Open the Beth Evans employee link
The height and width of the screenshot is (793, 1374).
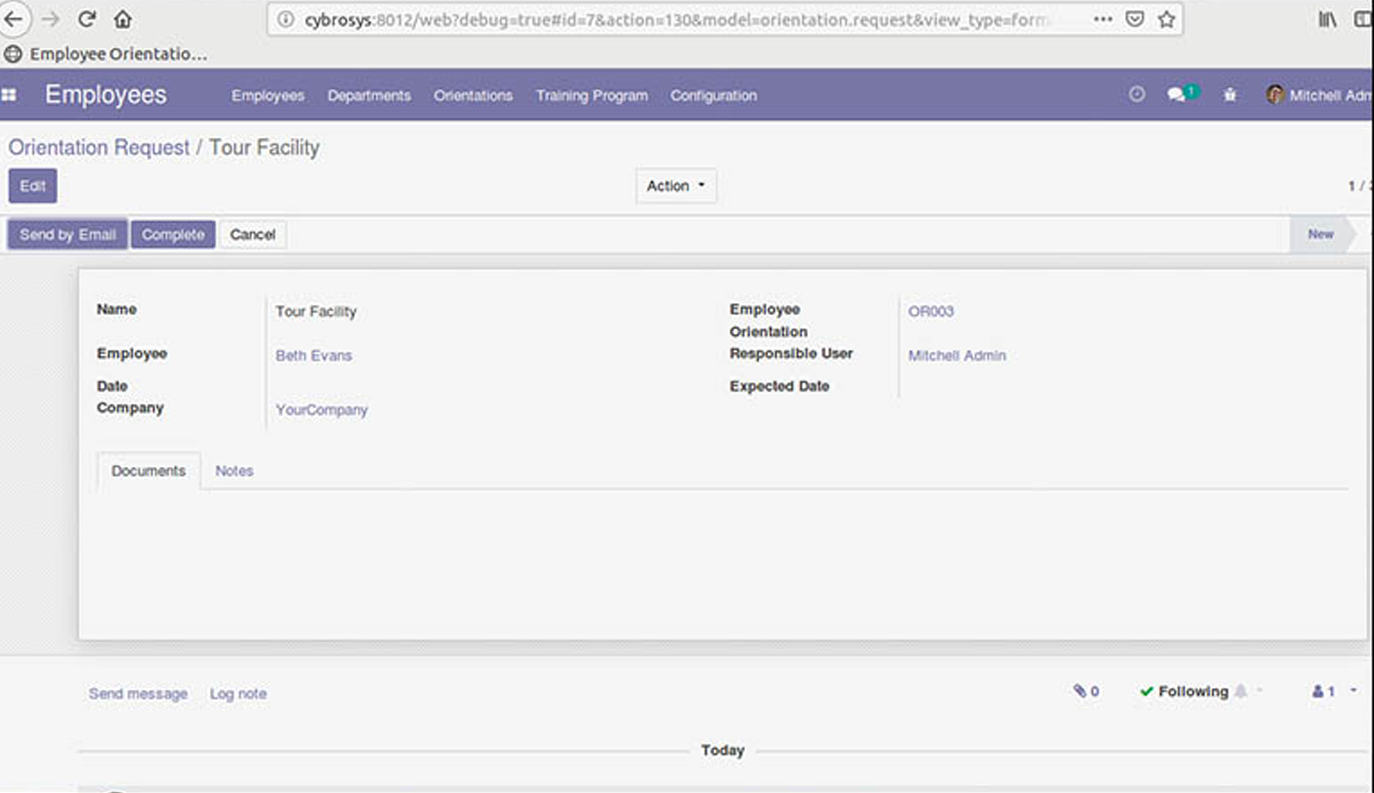point(314,355)
